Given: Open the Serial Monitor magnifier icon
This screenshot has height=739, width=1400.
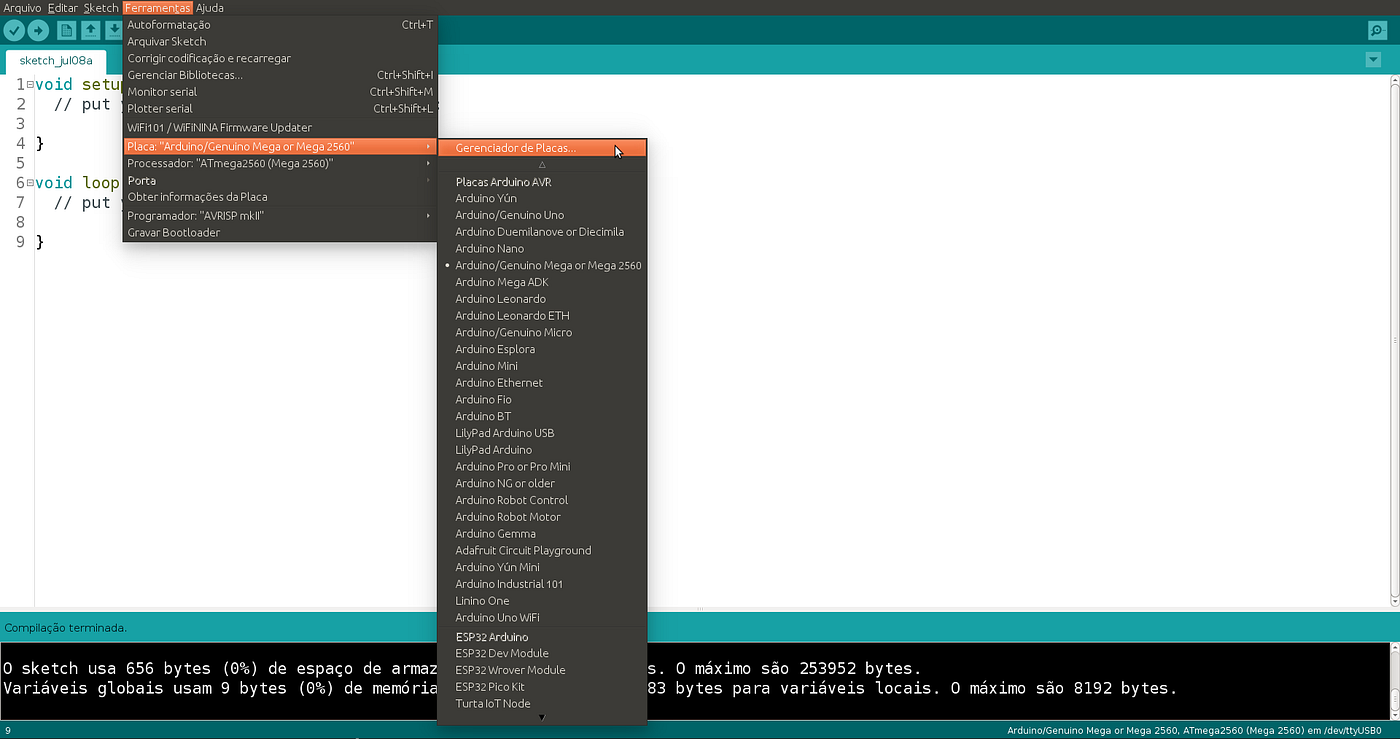Looking at the screenshot, I should click(1377, 30).
